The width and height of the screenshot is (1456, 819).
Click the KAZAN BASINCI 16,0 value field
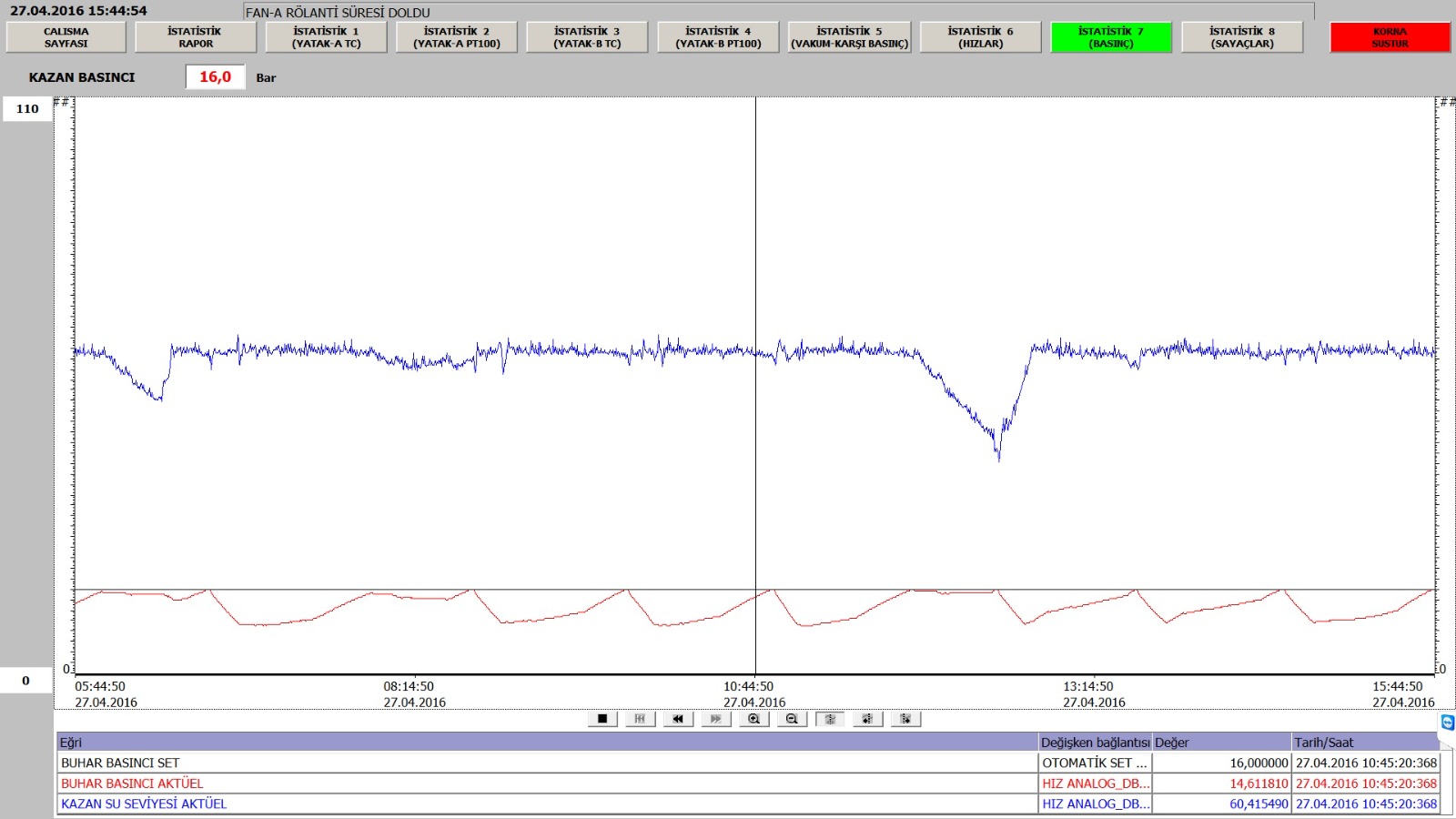pos(216,77)
